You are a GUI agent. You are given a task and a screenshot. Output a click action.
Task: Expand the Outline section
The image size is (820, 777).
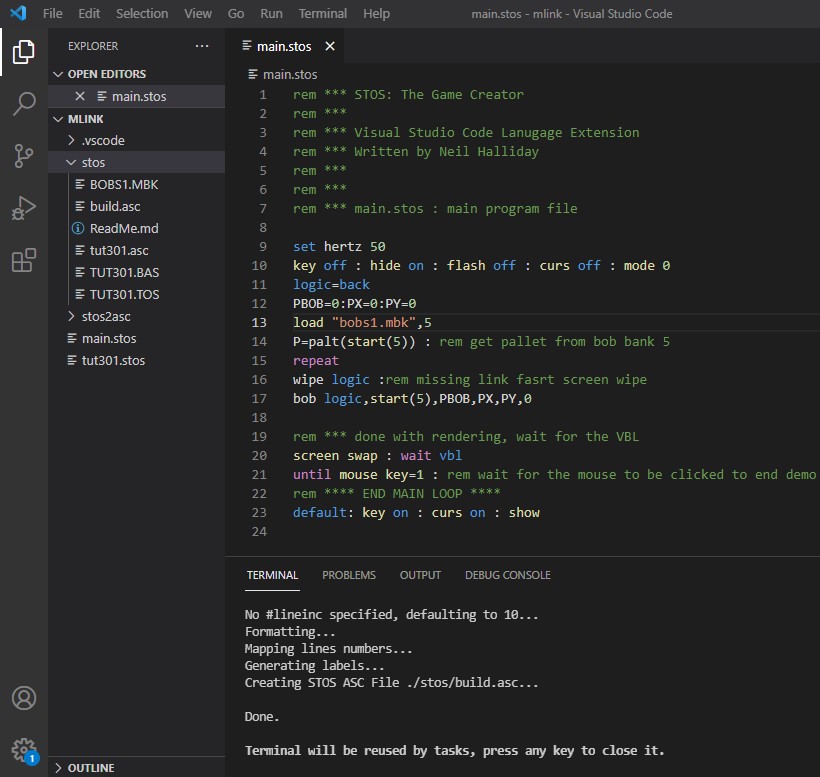click(90, 768)
